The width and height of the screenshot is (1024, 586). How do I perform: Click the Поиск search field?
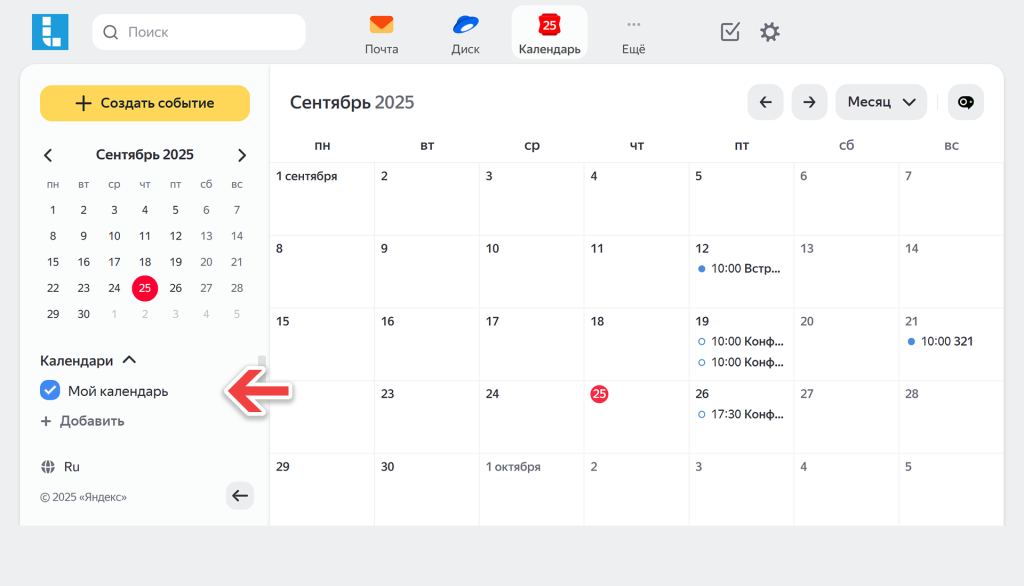click(x=199, y=32)
